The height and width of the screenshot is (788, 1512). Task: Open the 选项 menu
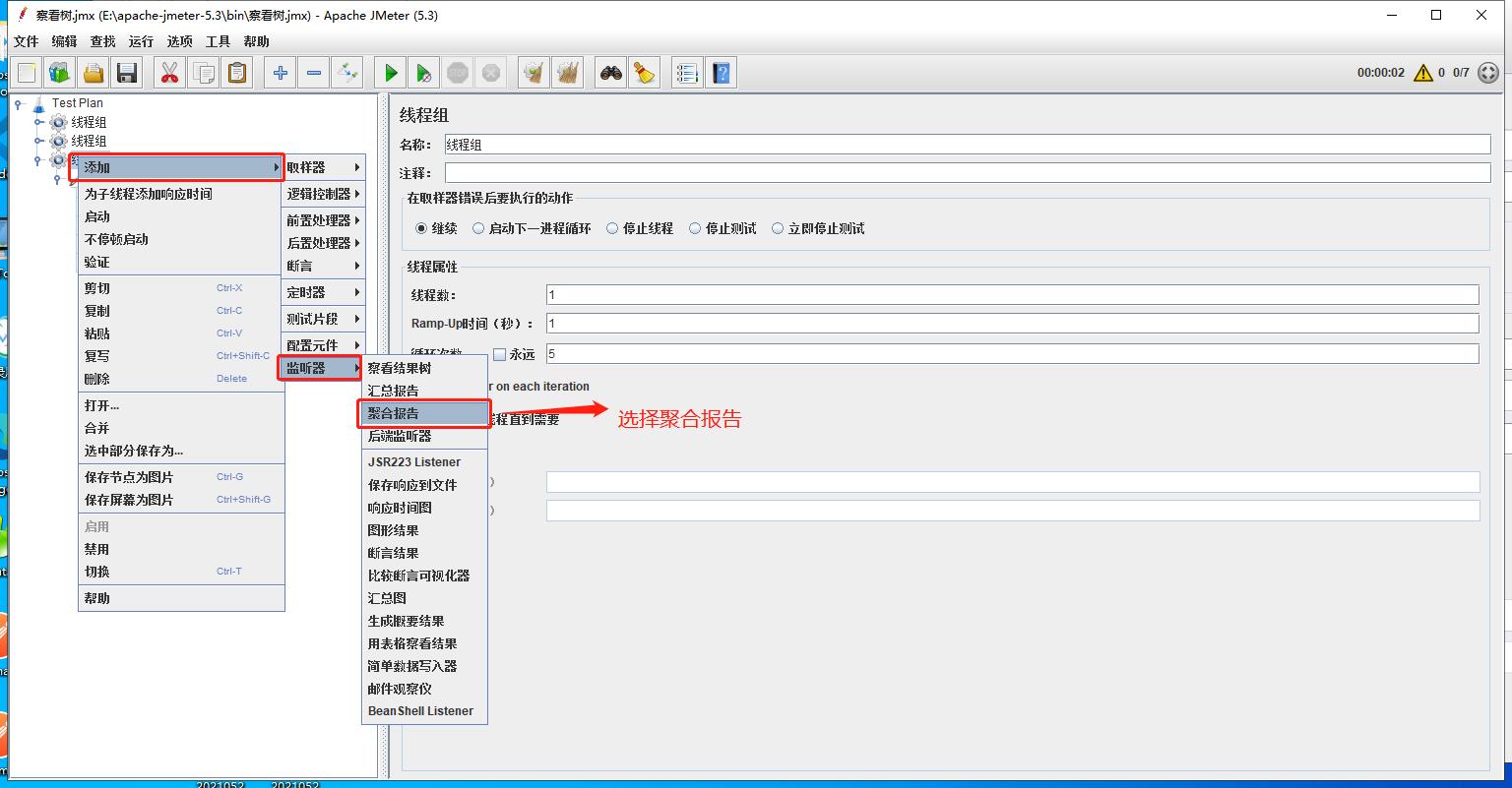pyautogui.click(x=179, y=41)
